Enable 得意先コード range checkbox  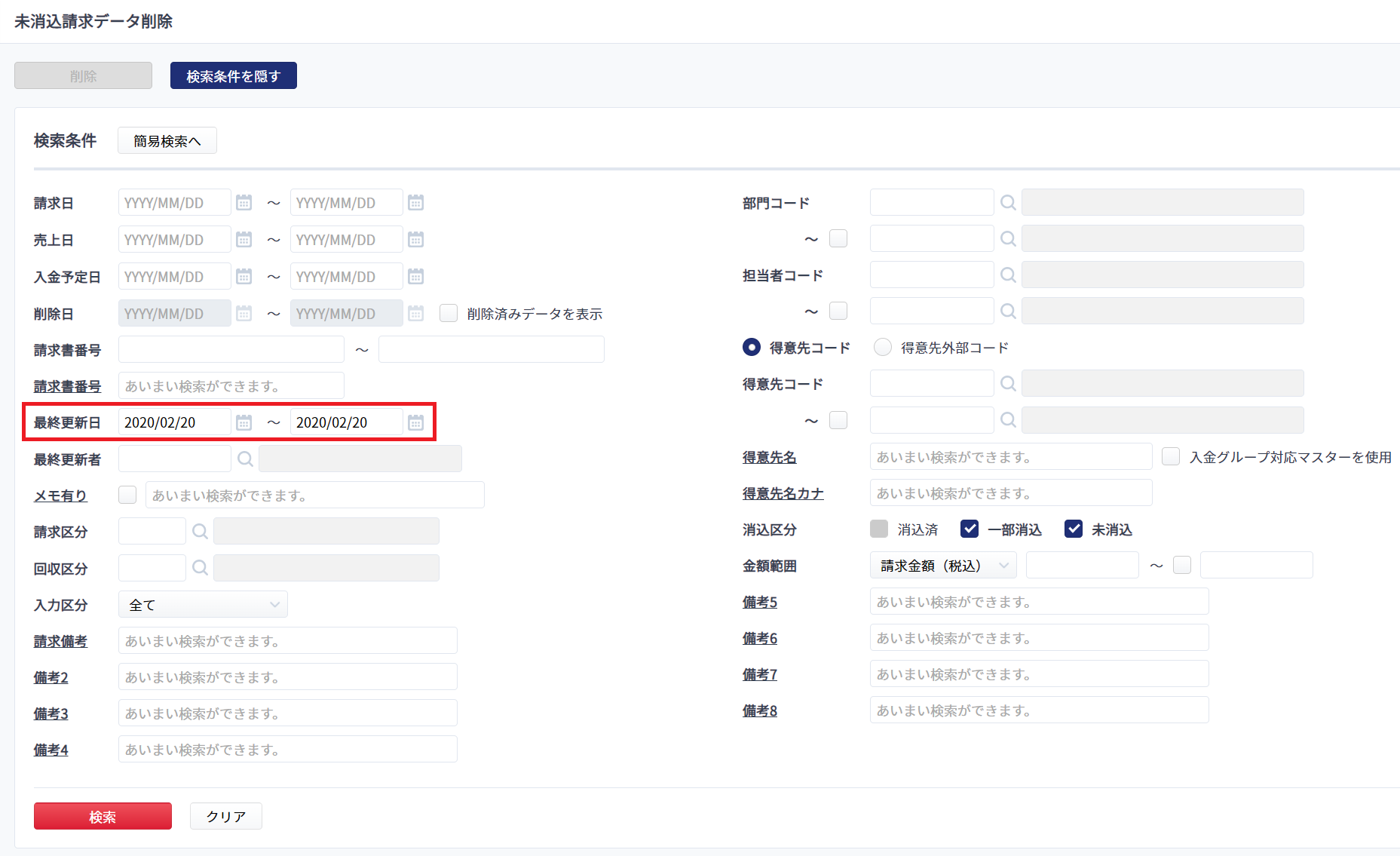pos(838,420)
